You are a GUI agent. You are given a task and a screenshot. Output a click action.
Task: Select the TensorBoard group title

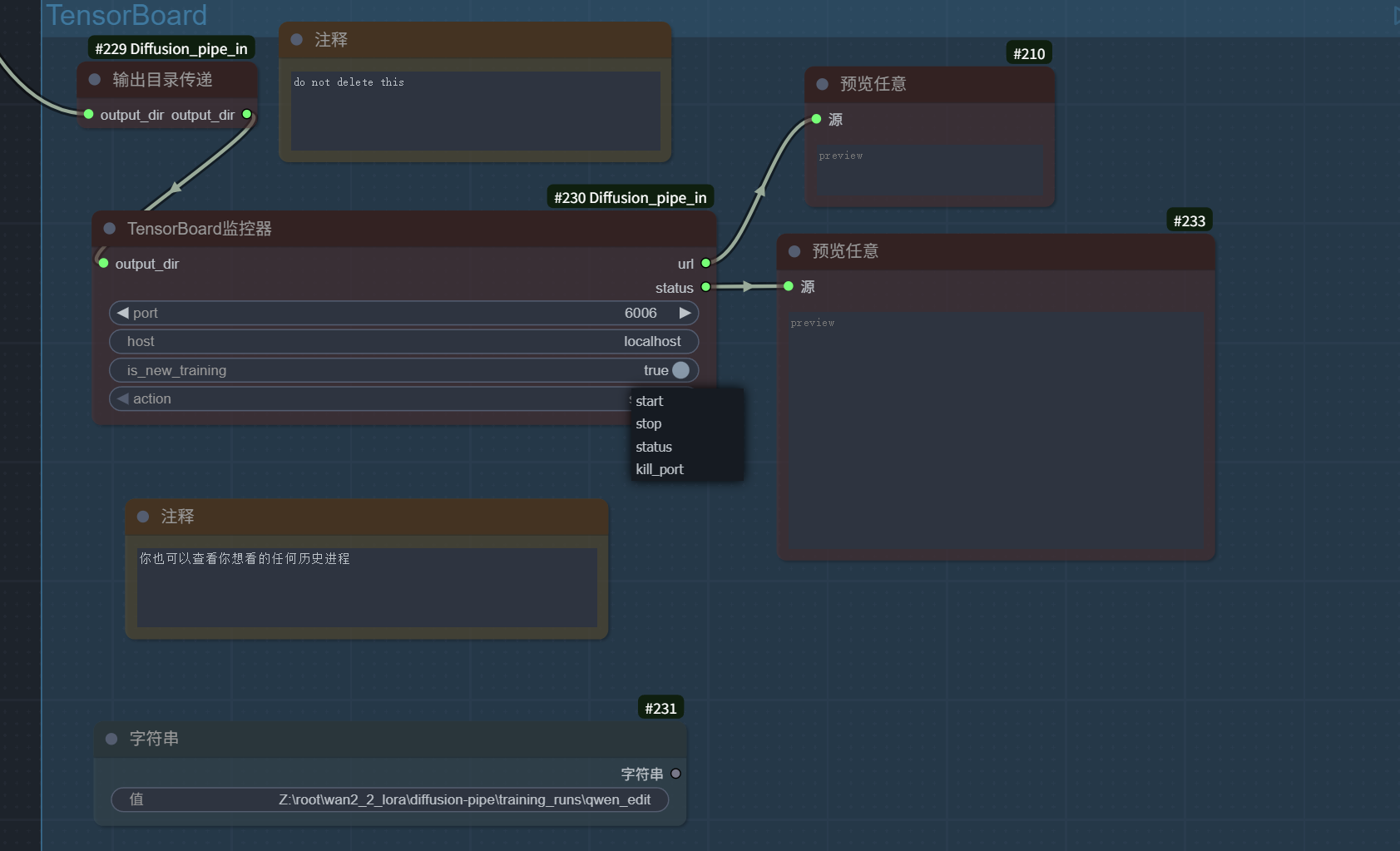tap(126, 15)
